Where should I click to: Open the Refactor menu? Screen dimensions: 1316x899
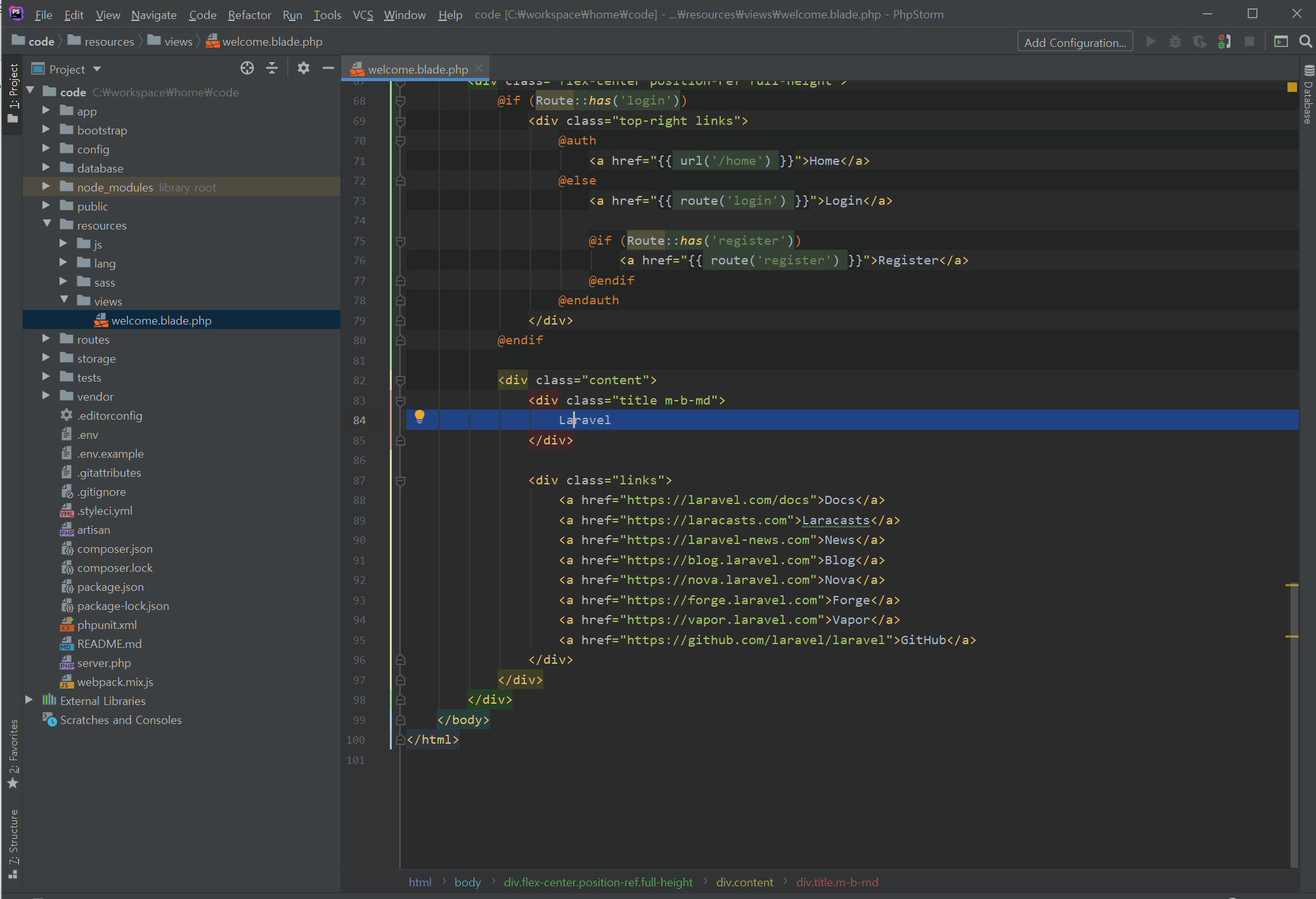(x=249, y=15)
